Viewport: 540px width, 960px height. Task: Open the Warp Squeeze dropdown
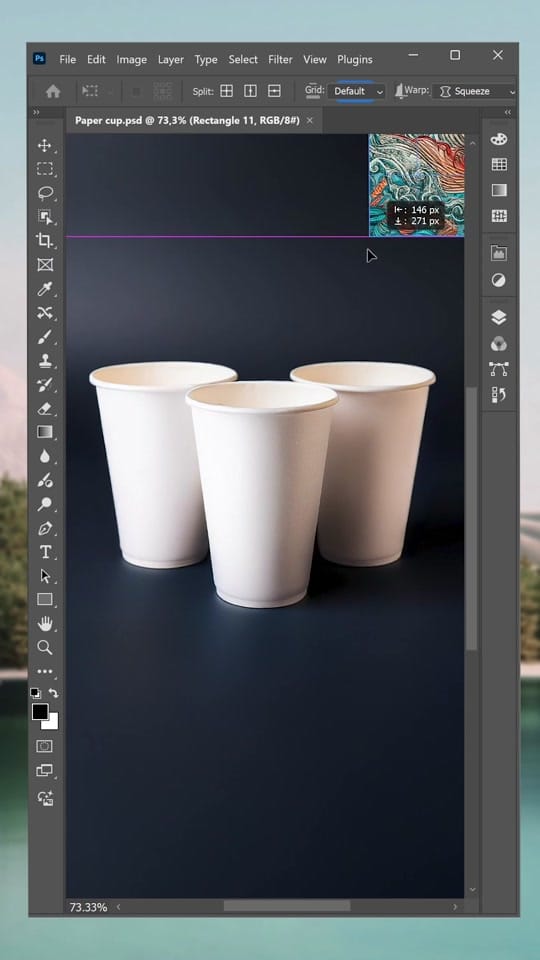[474, 91]
